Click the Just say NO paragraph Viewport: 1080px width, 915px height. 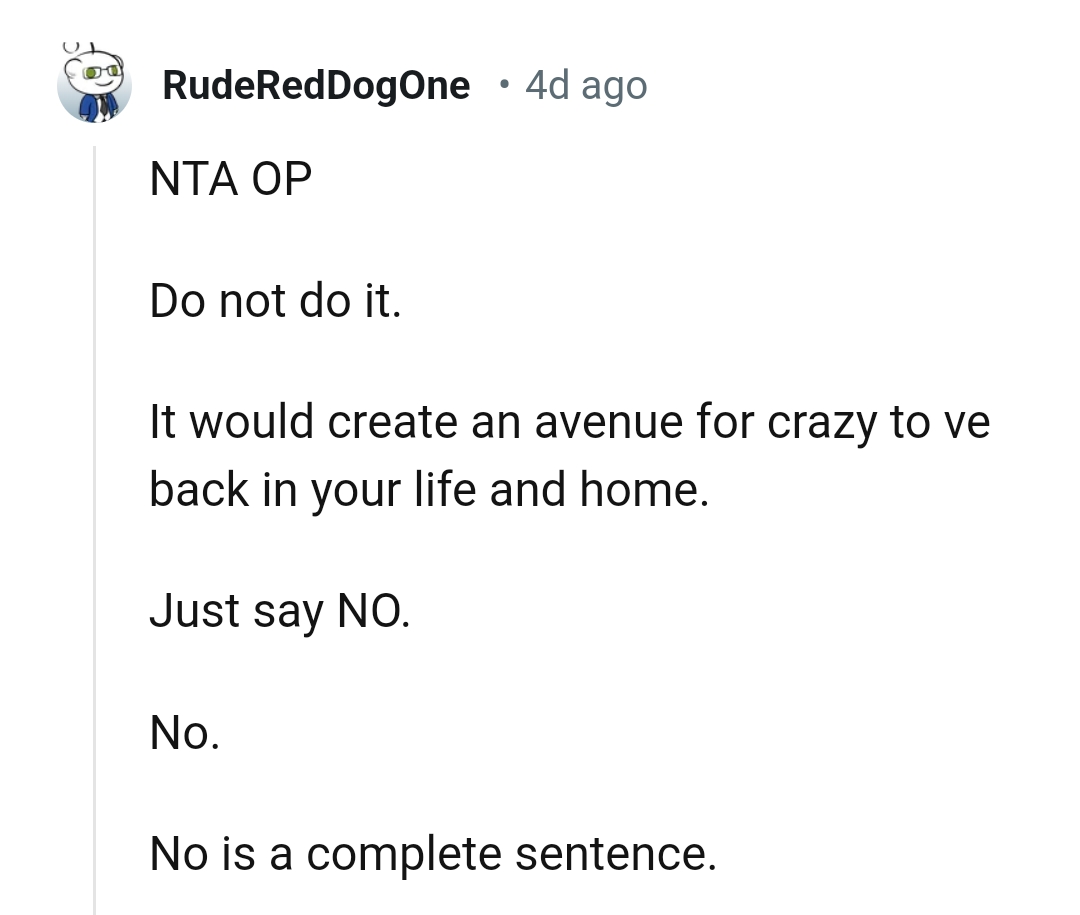[x=280, y=610]
